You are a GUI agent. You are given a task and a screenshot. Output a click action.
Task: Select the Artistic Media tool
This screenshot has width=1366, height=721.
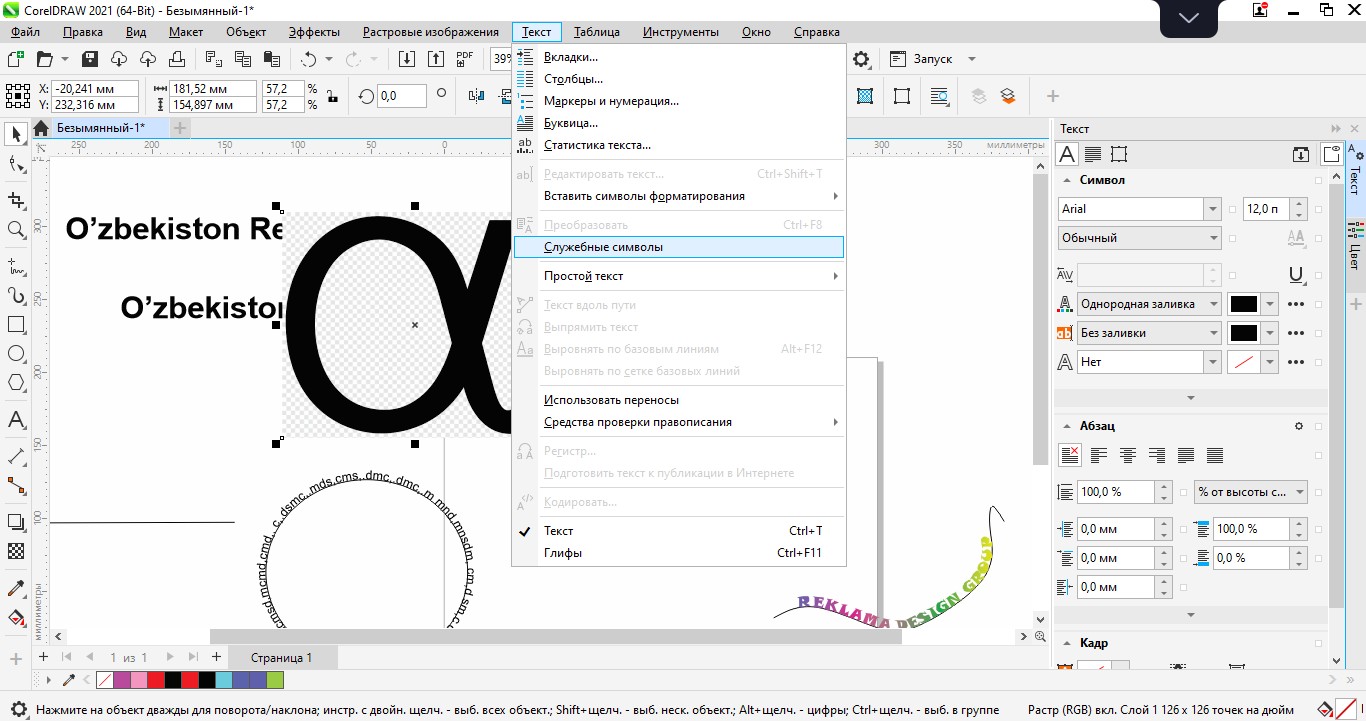pyautogui.click(x=16, y=296)
